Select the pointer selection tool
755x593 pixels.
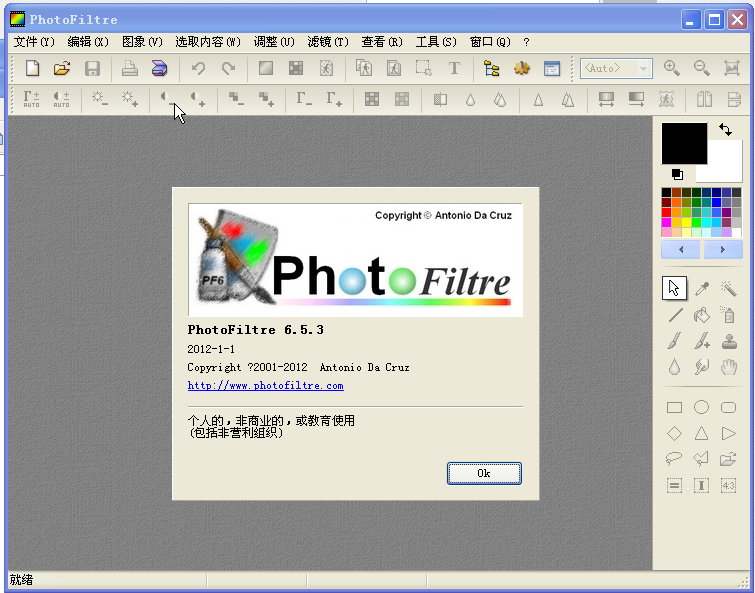click(x=674, y=288)
